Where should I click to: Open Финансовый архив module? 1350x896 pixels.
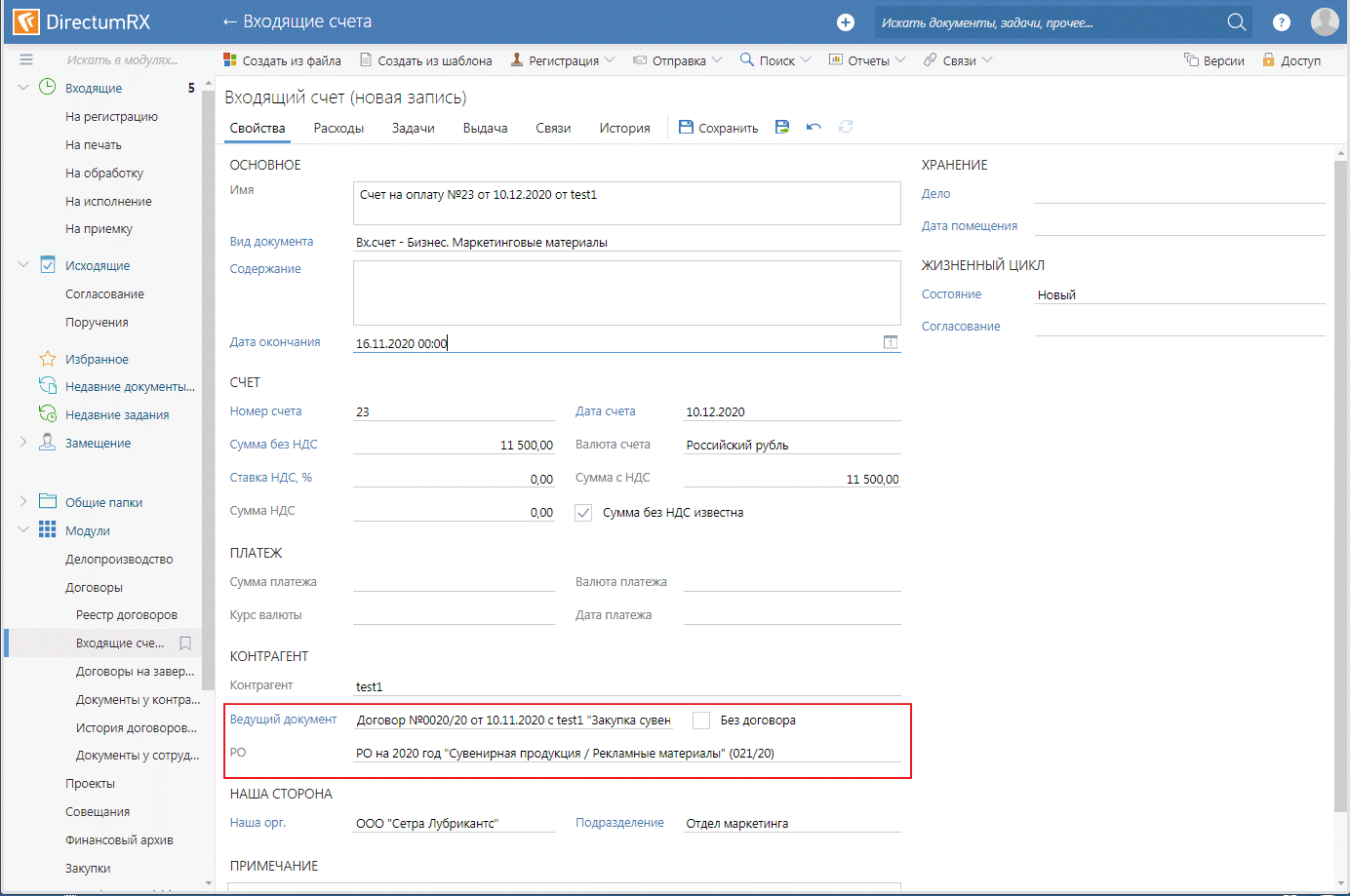coord(119,839)
